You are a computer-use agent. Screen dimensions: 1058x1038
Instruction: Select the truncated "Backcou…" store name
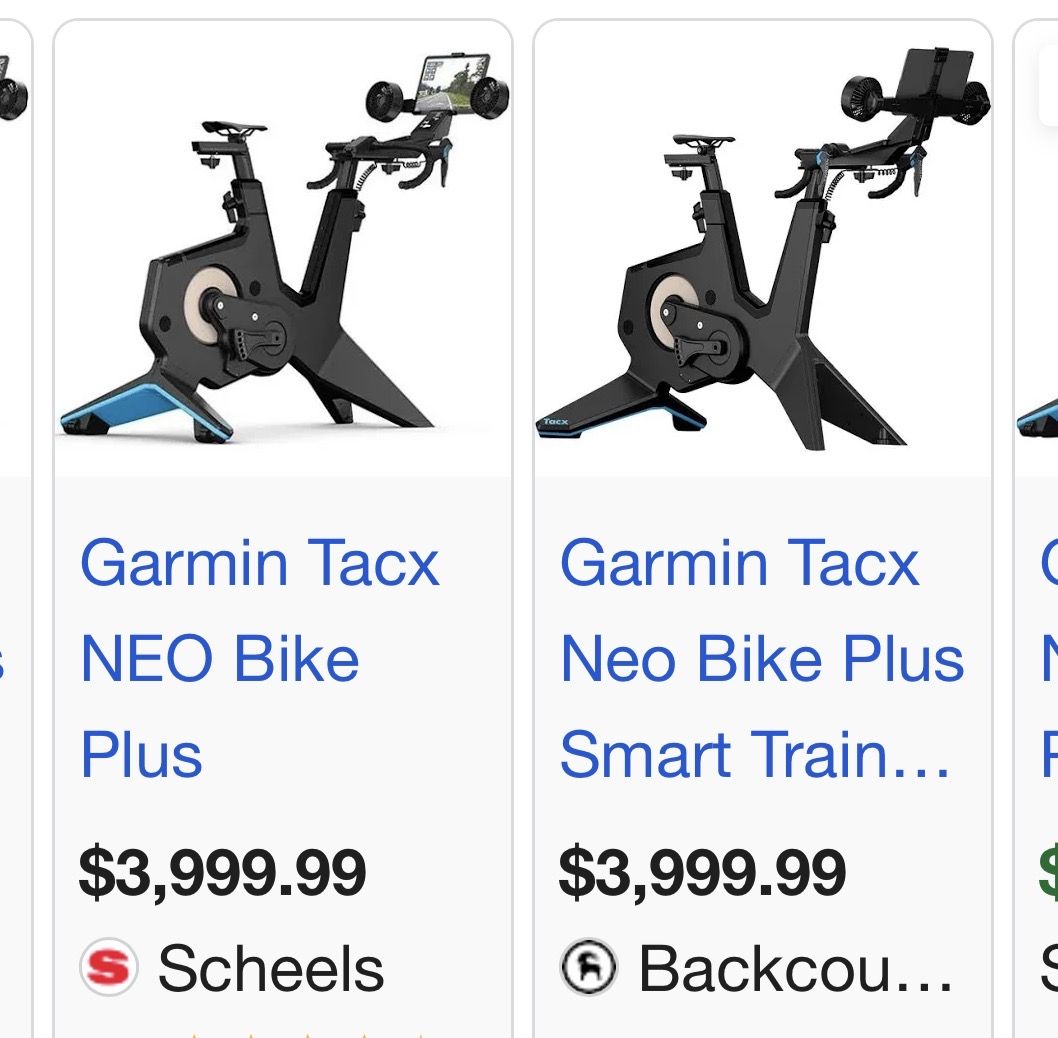tap(796, 968)
